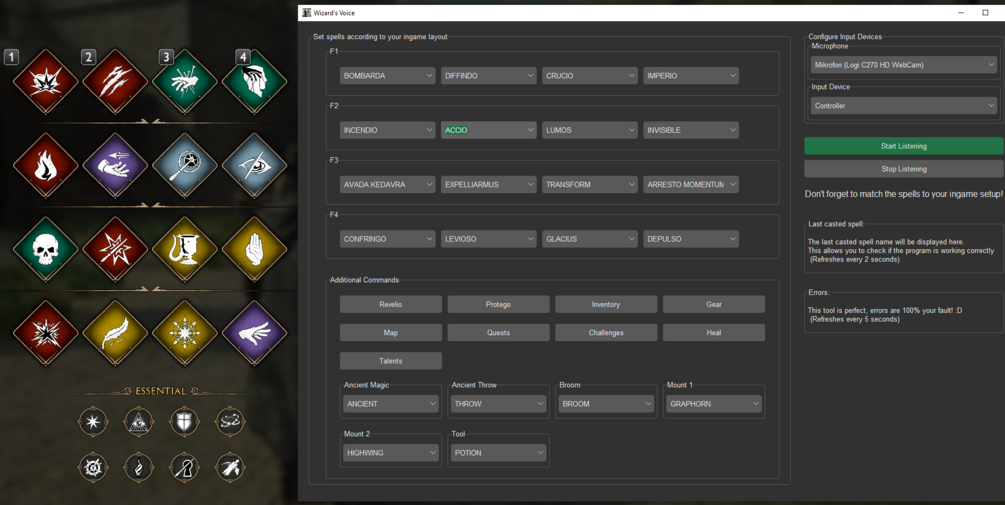Select the green Imperio head spell diamond
Screen dimensions: 1005x505
coord(254,82)
